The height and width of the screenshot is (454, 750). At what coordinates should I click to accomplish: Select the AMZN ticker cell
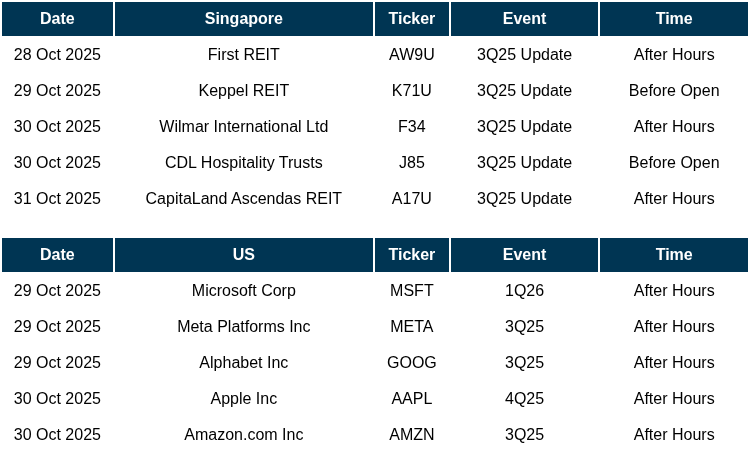point(412,435)
